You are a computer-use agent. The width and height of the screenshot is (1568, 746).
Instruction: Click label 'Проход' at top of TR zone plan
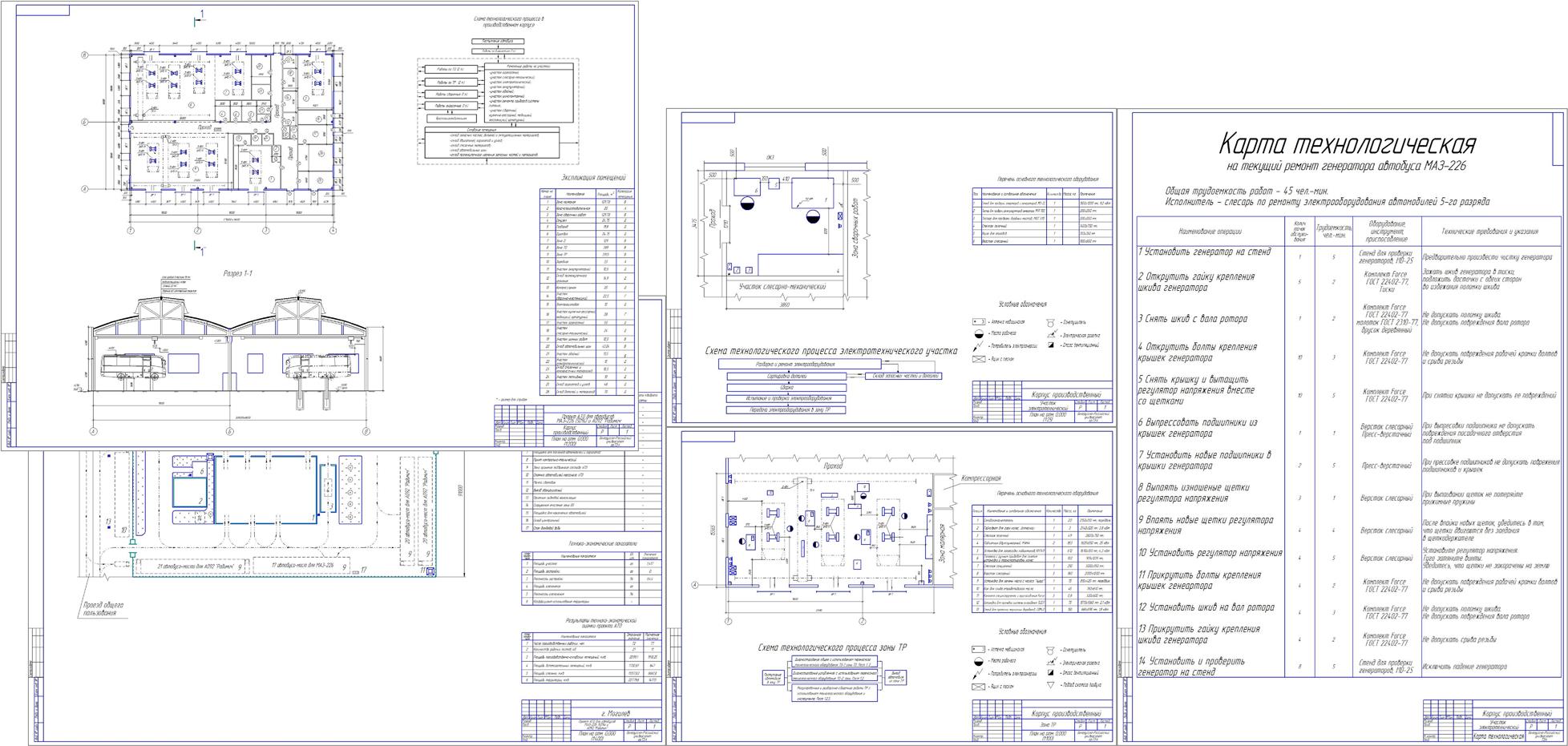coord(835,466)
